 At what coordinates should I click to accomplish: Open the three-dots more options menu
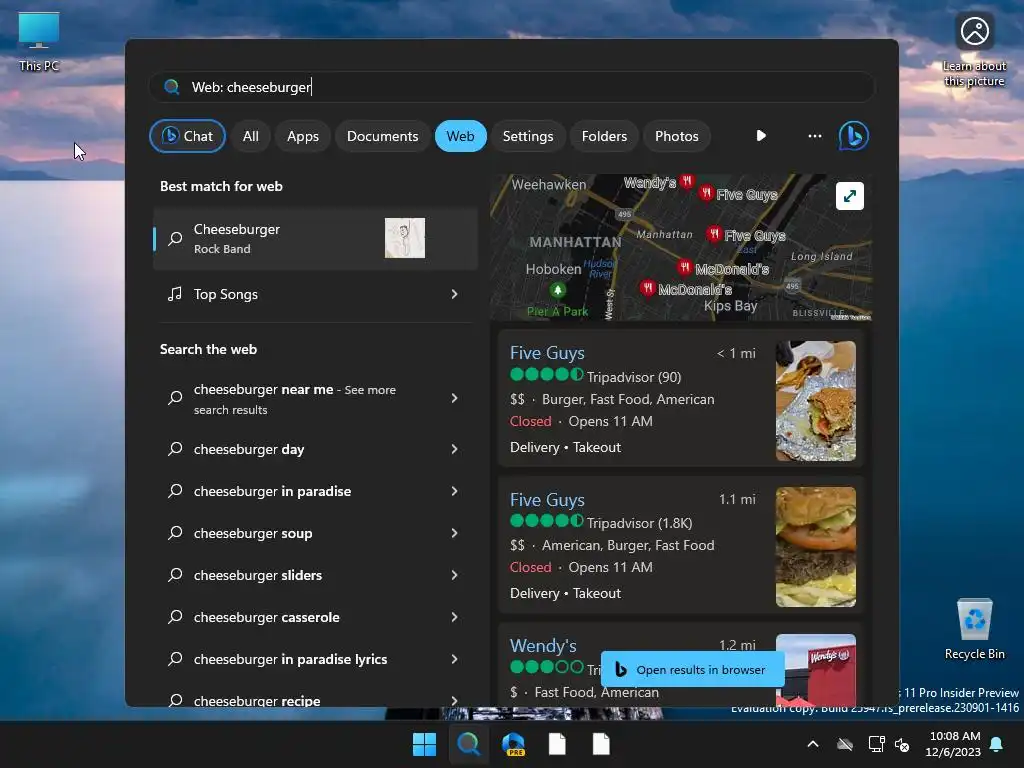coord(814,136)
